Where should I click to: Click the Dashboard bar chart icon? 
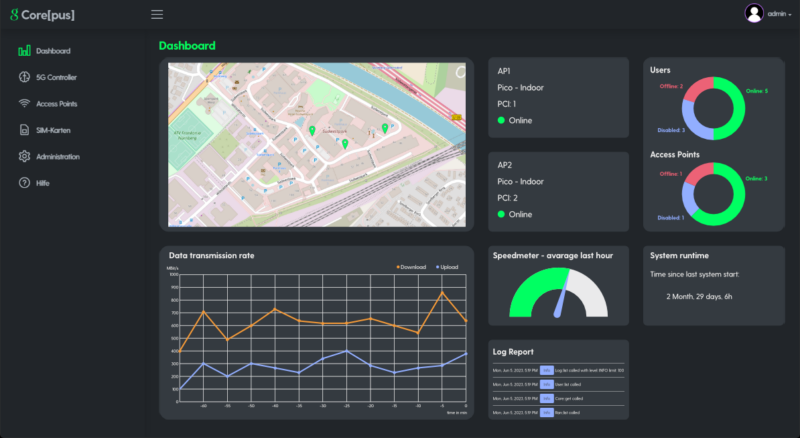tap(24, 51)
